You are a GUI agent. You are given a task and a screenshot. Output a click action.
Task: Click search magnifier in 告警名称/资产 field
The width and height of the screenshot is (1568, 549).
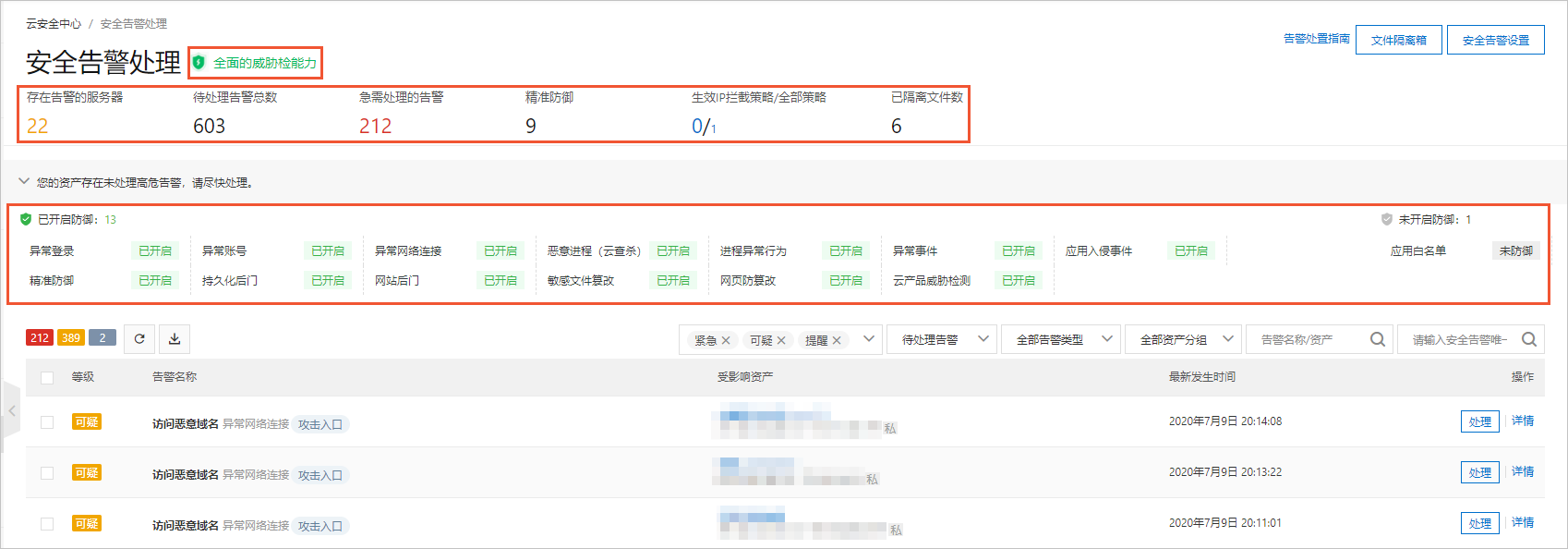point(1377,339)
